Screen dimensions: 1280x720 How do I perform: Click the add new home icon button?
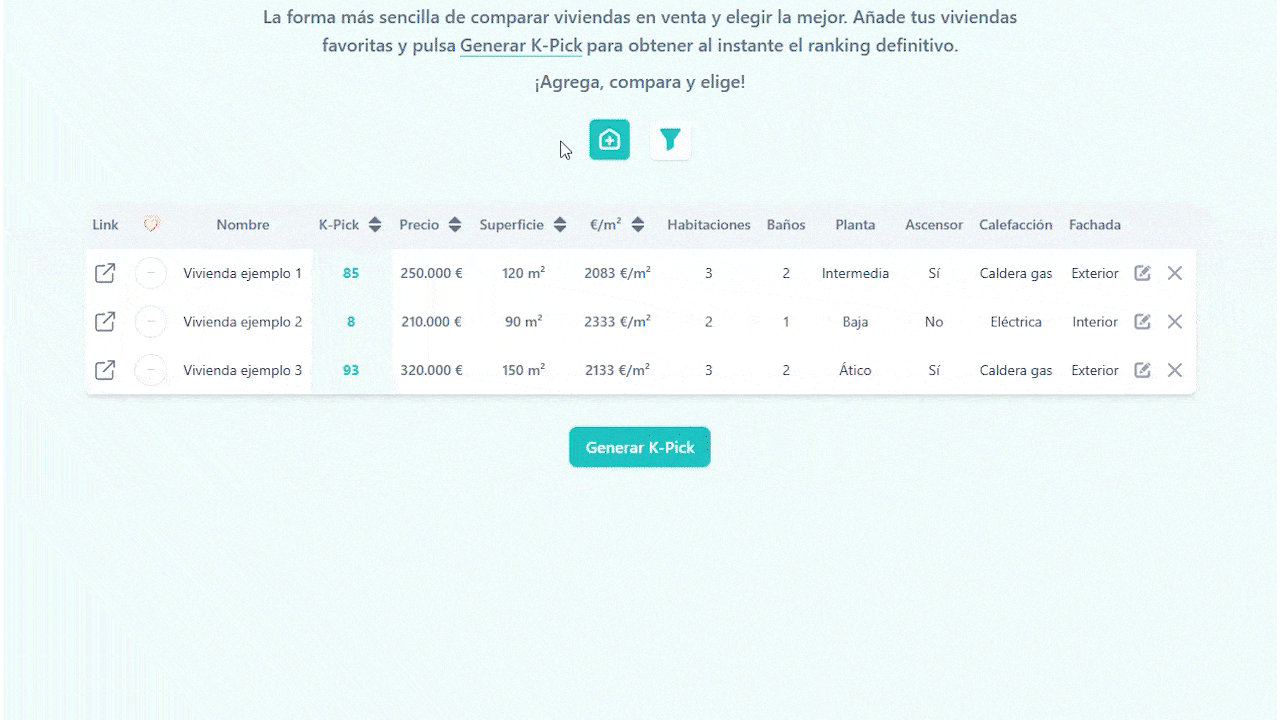(x=609, y=140)
